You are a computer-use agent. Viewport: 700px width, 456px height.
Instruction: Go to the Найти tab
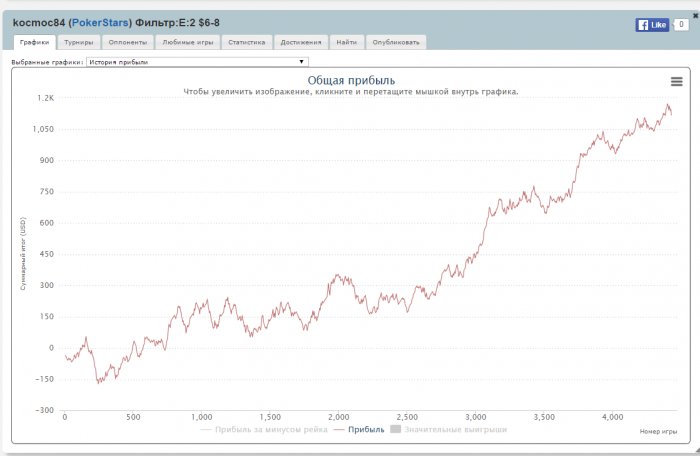tap(347, 42)
